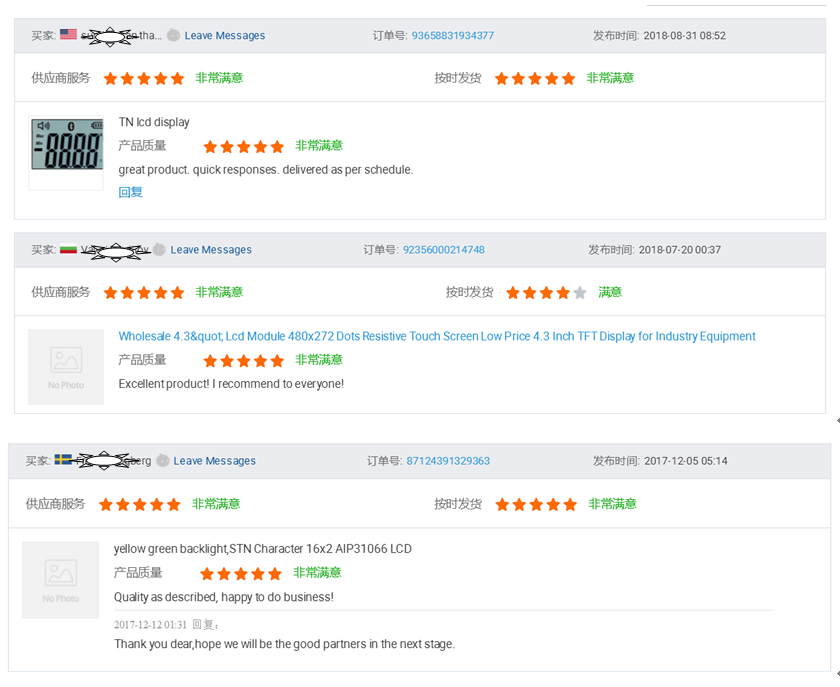Click the 回复 reply link under first review

tap(130, 192)
